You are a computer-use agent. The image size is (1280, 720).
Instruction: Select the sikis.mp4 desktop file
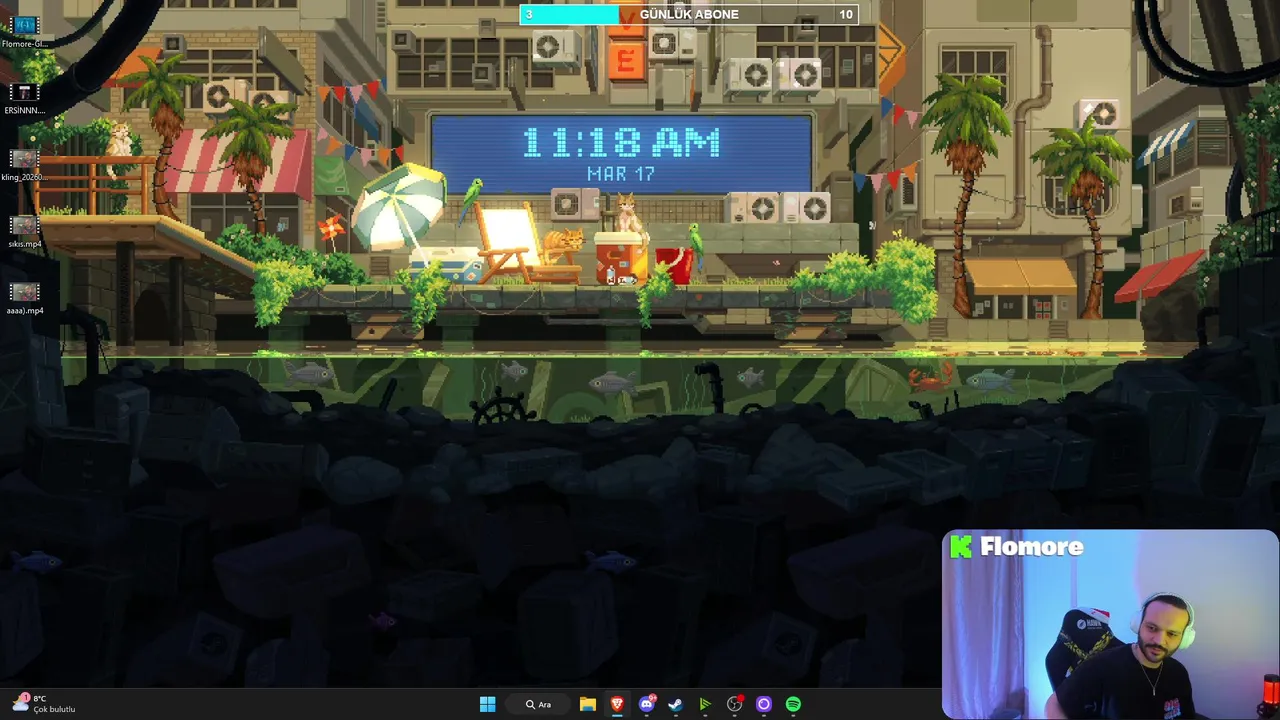[x=24, y=231]
